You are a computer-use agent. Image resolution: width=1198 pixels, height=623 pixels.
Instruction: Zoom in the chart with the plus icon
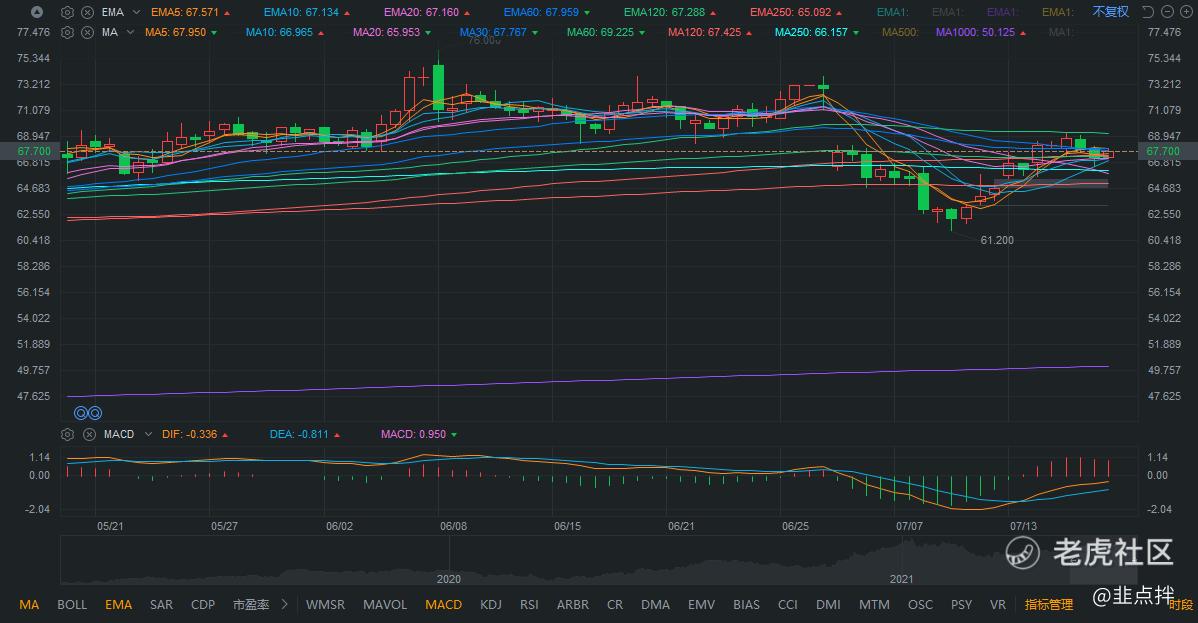(x=1185, y=12)
